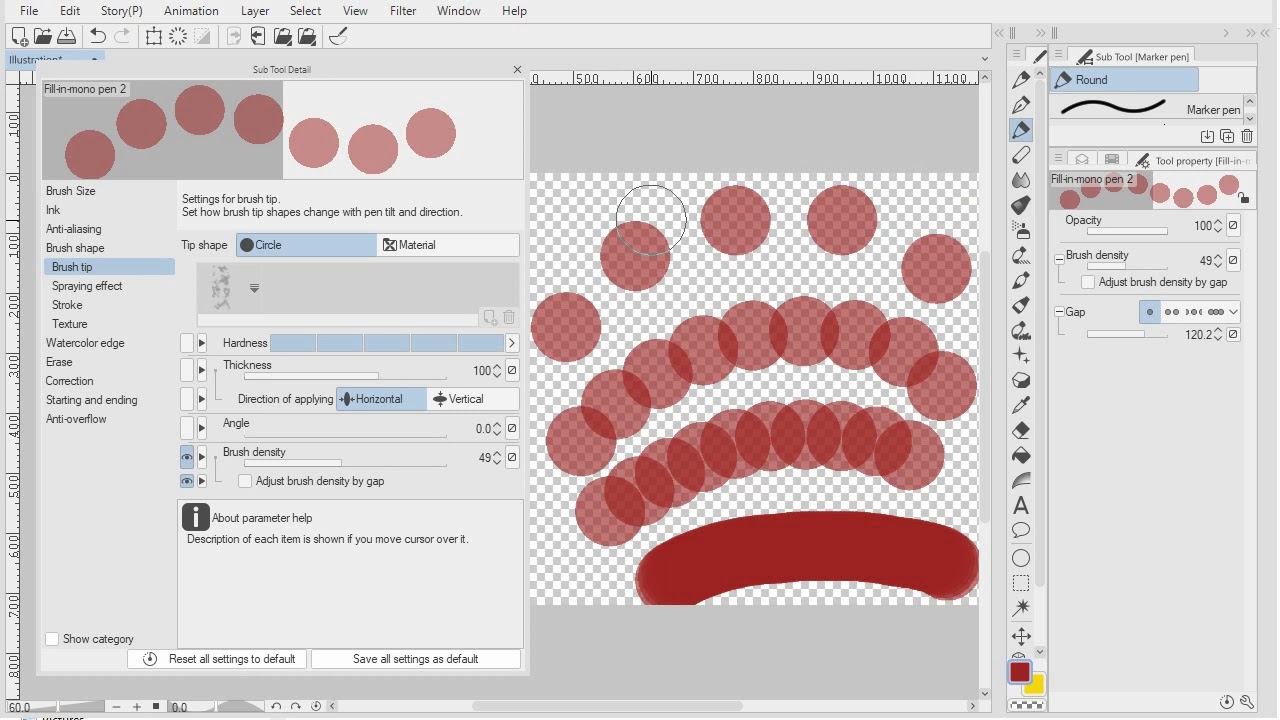1280x720 pixels.
Task: Toggle visibility box beside Thickness
Action: click(187, 371)
